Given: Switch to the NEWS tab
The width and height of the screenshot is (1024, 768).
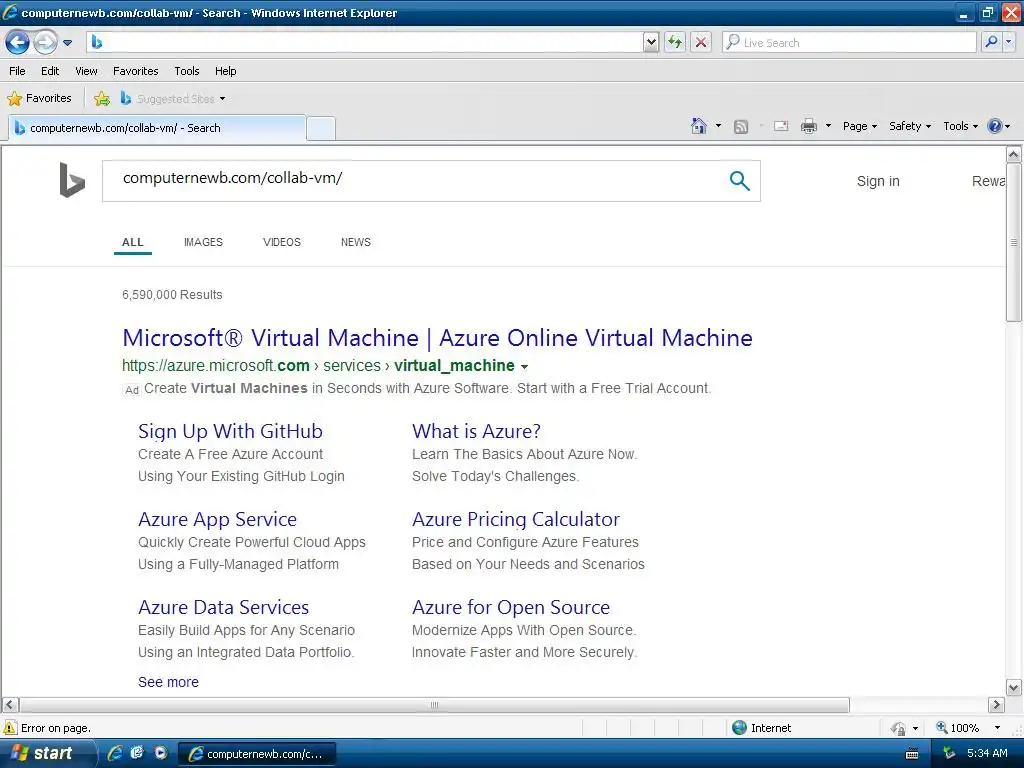Looking at the screenshot, I should pos(355,242).
